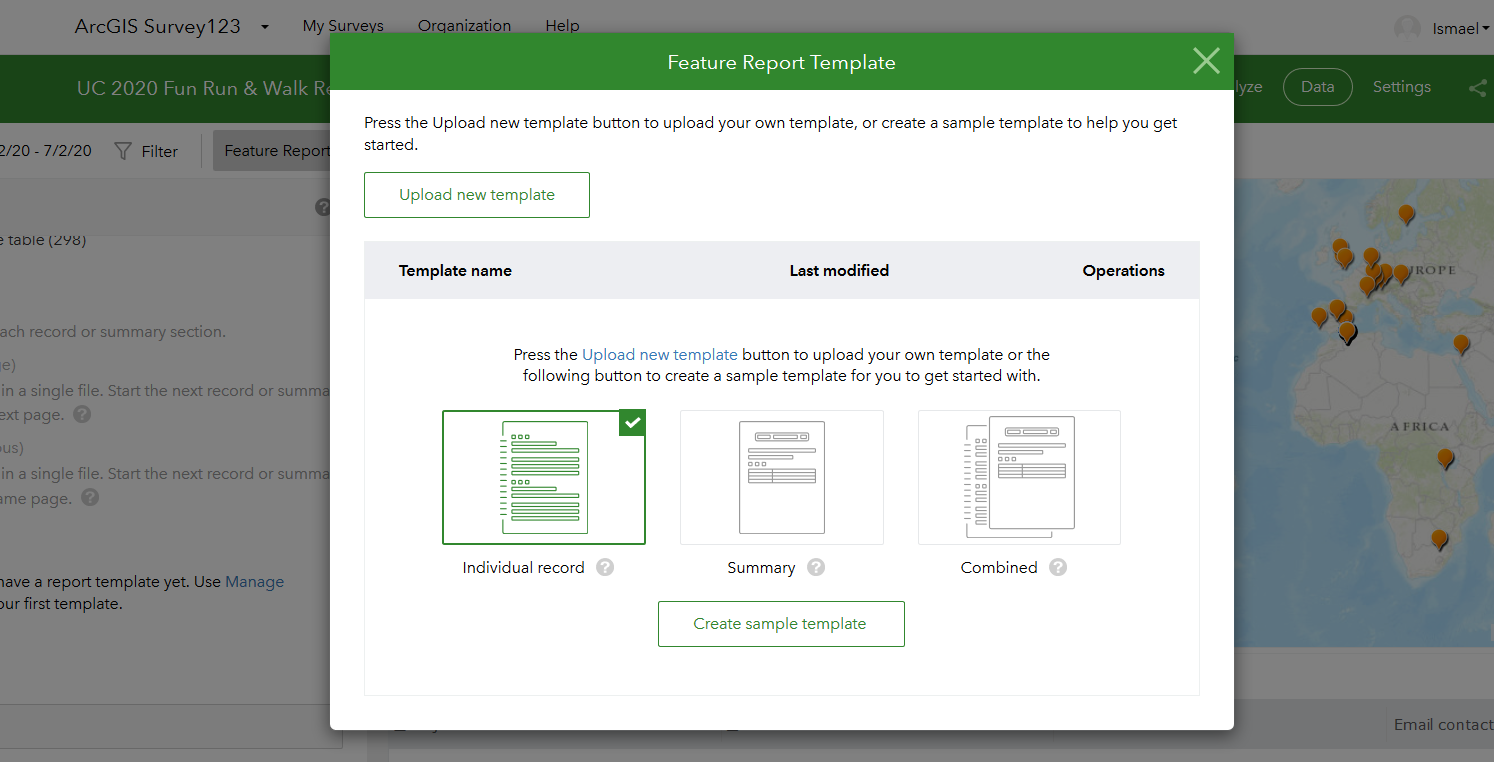The width and height of the screenshot is (1494, 762).
Task: Open the Organization menu
Action: 464,26
